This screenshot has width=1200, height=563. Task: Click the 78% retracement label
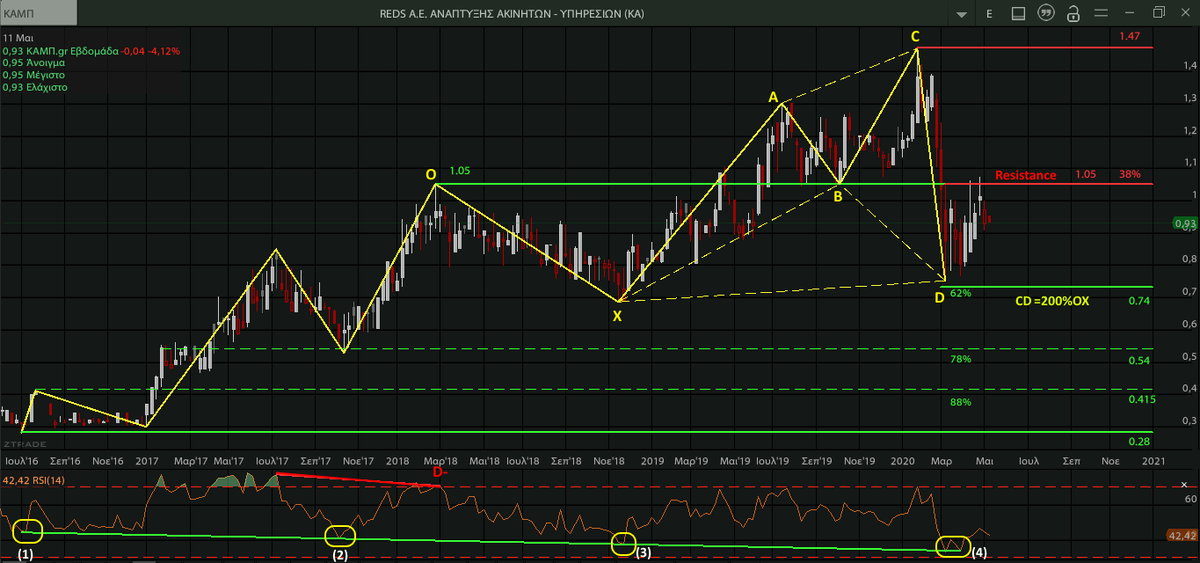point(961,359)
